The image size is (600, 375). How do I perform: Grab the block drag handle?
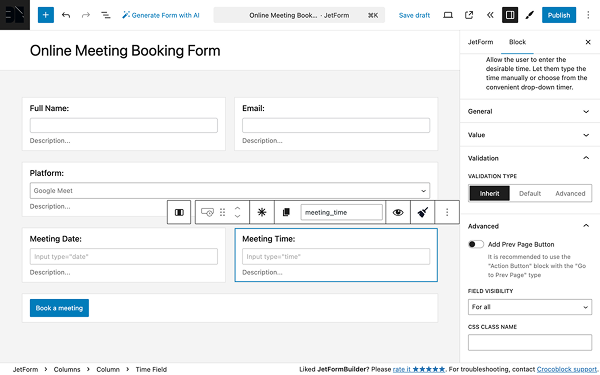click(222, 212)
